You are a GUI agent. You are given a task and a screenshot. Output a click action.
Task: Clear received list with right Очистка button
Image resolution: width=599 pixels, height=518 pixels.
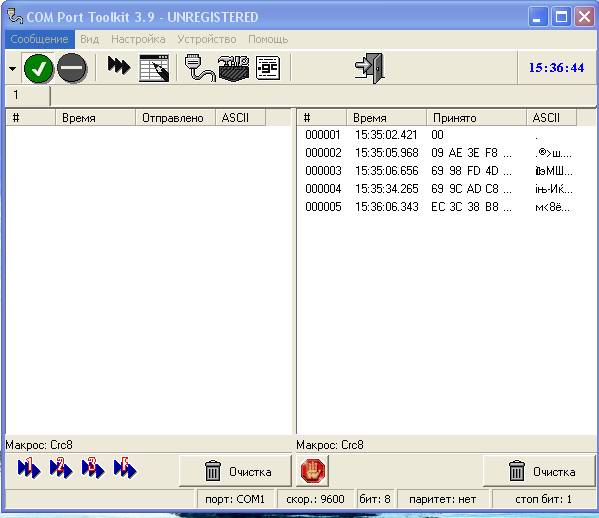pyautogui.click(x=539, y=471)
